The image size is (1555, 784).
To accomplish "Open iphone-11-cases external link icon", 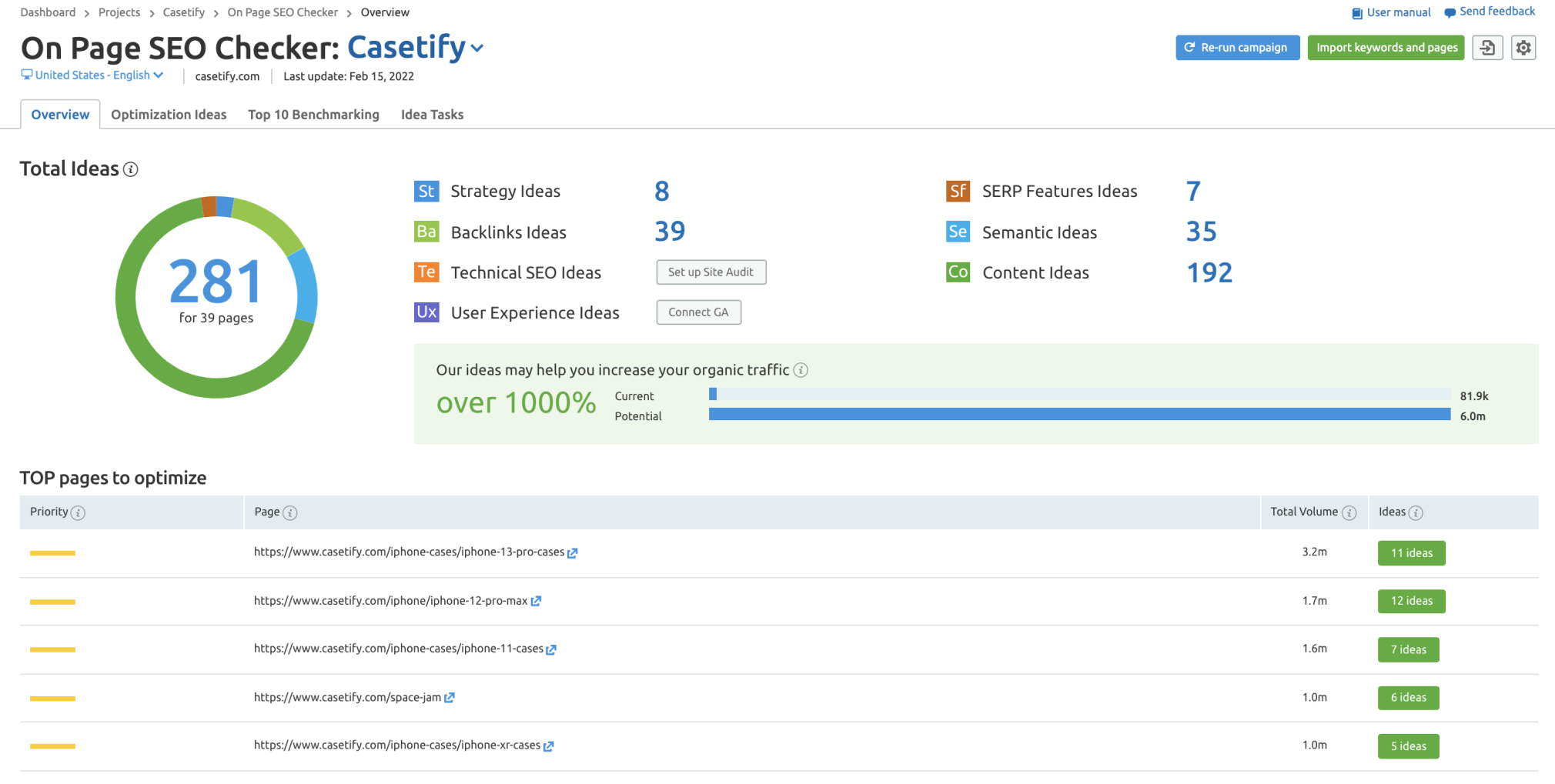I will (551, 649).
